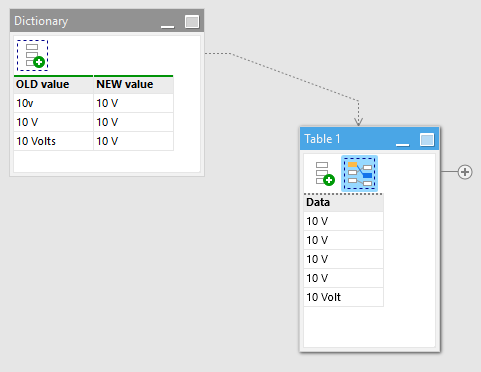Screen dimensions: 481x372
Task: Select NEW value cell in the 10 Volts row
Action: pyautogui.click(x=133, y=141)
